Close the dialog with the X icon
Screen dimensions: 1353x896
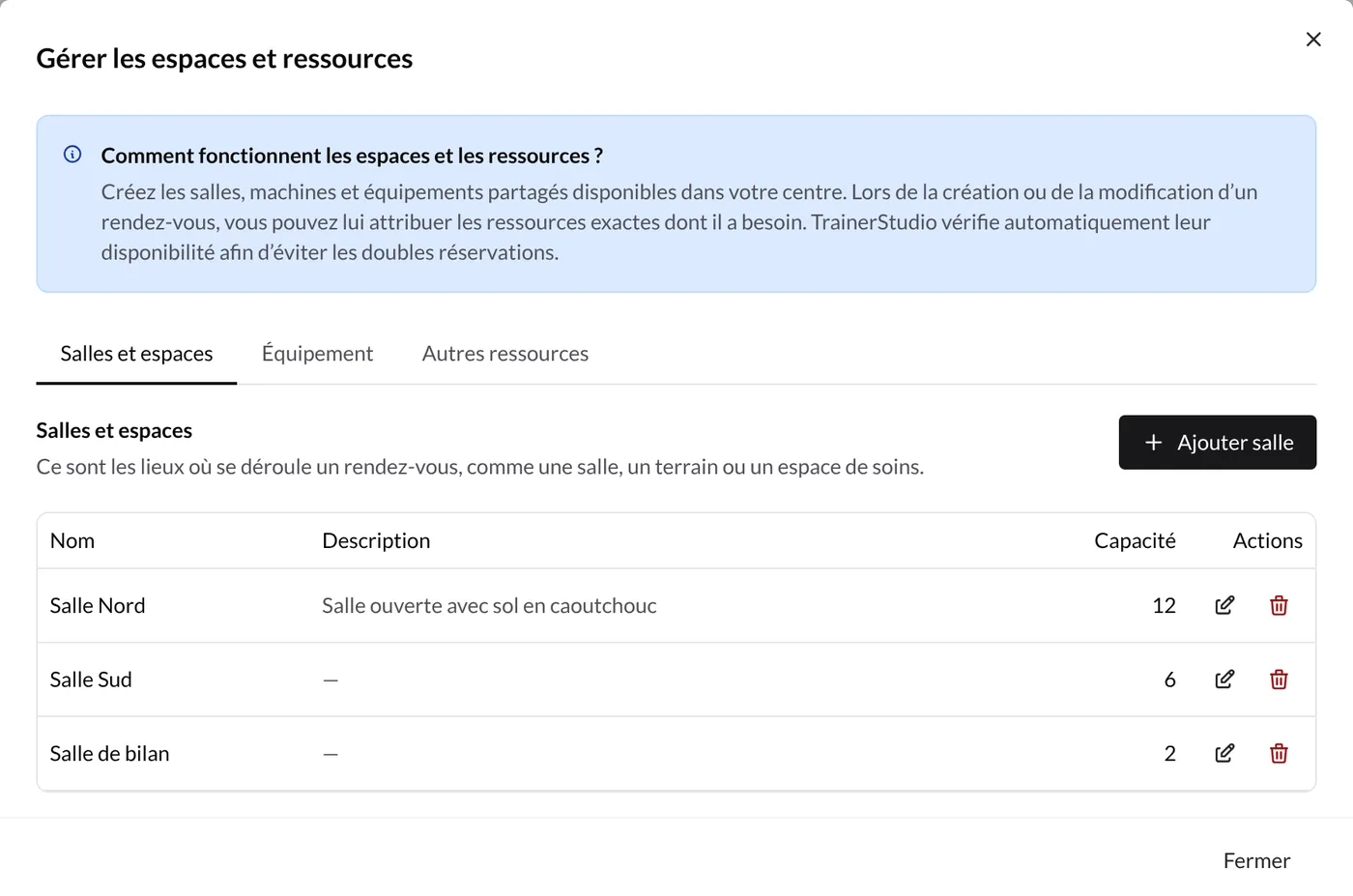click(1313, 40)
